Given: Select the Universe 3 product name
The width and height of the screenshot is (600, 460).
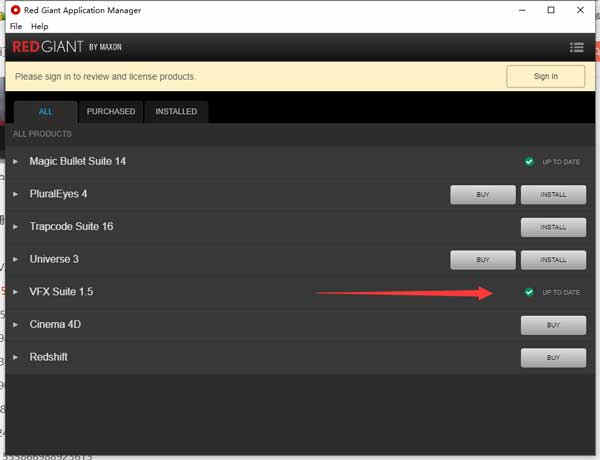Looking at the screenshot, I should click(x=54, y=259).
